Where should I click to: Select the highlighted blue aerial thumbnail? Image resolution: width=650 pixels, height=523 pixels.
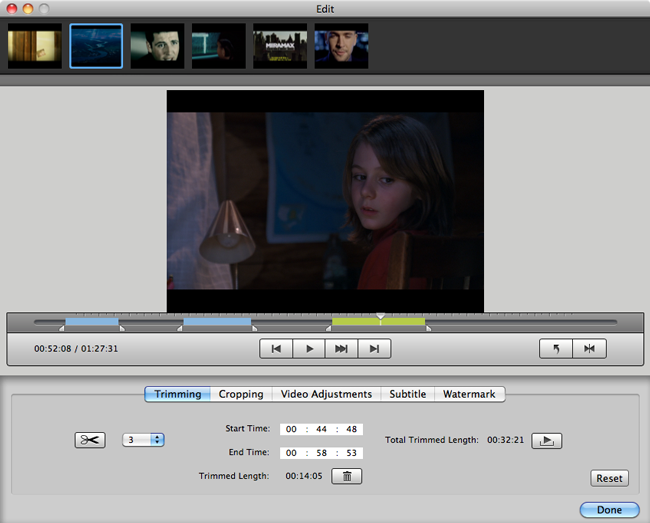pos(96,46)
